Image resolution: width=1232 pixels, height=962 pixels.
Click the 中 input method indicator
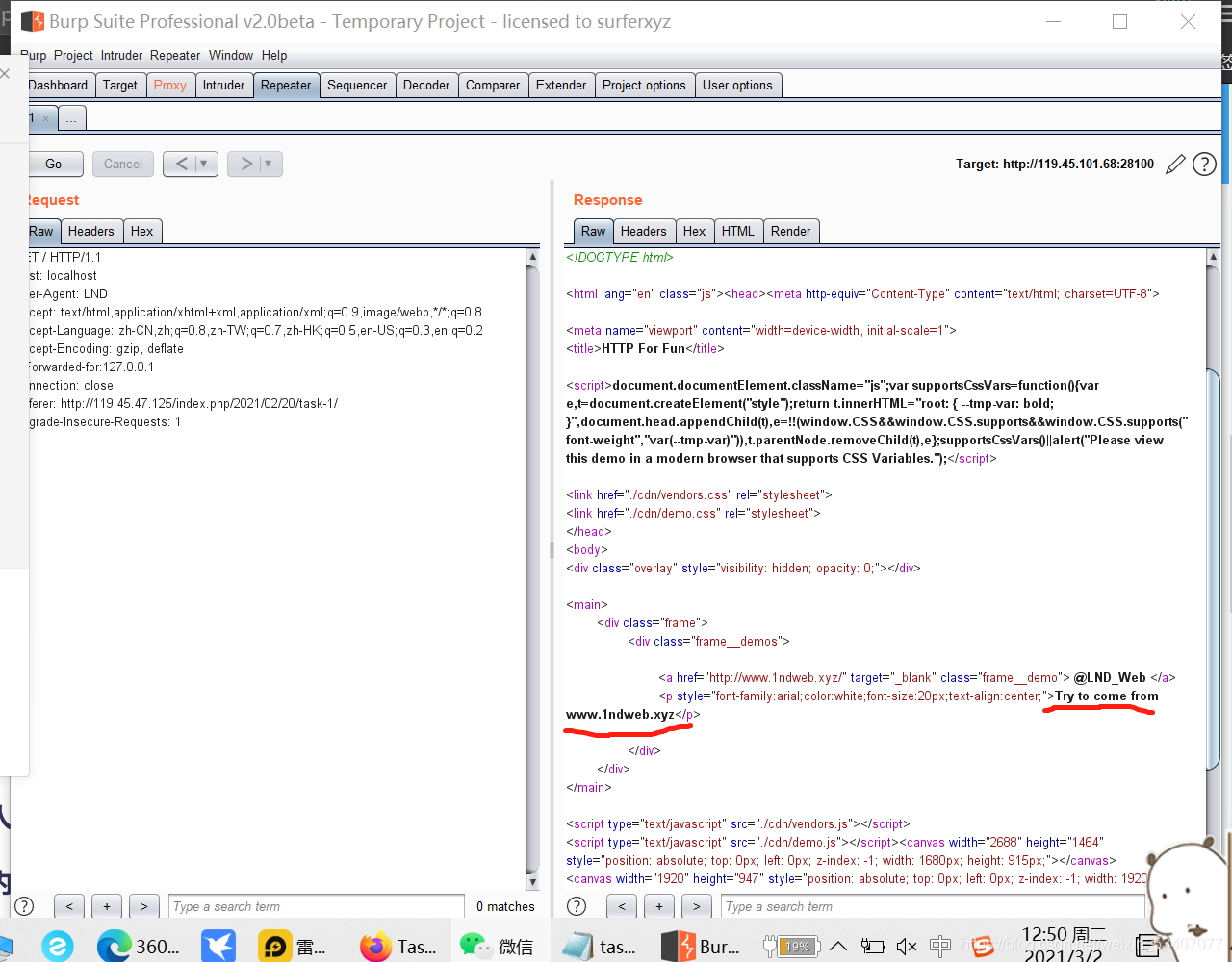[x=940, y=947]
